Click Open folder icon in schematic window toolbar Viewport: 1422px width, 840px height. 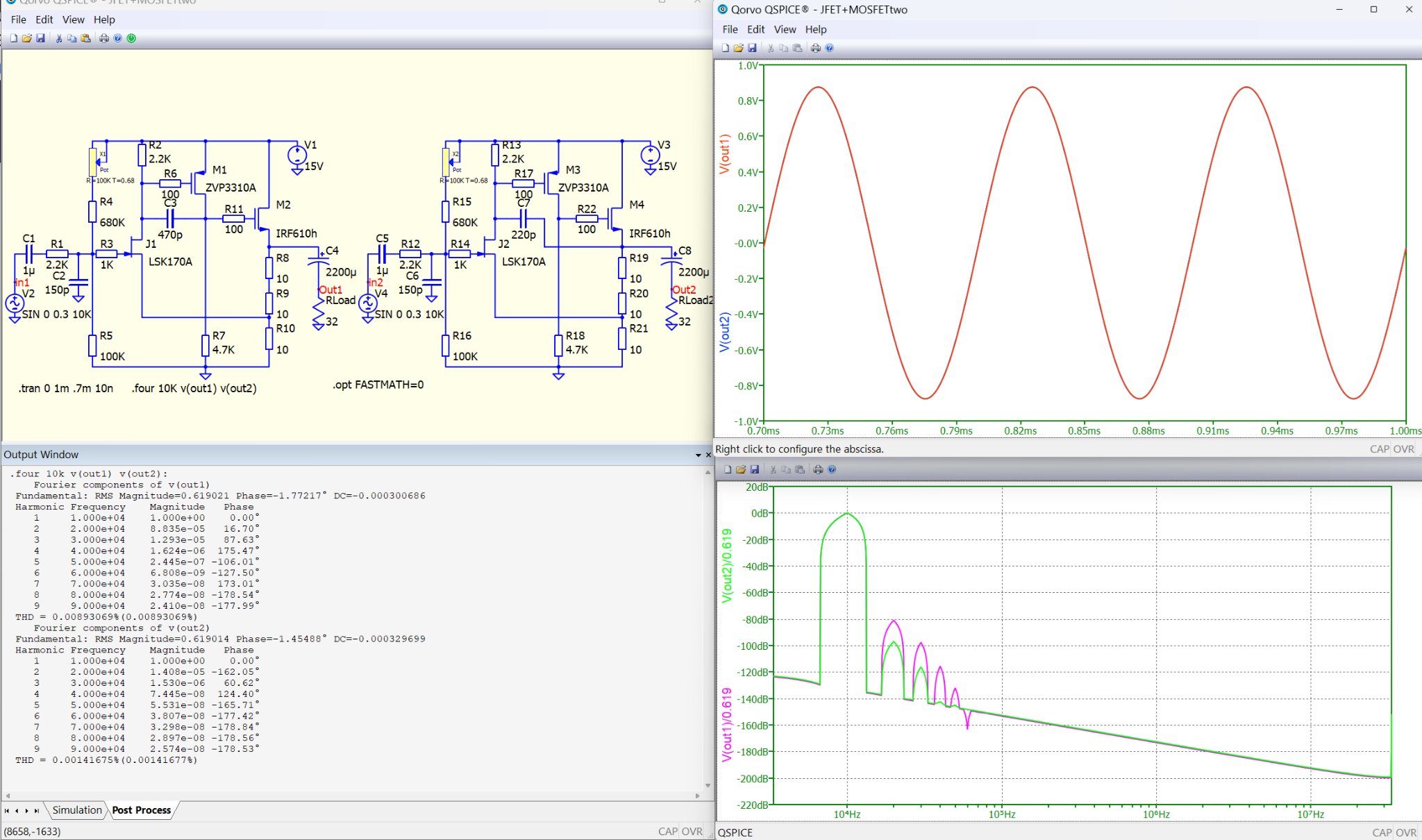(26, 38)
